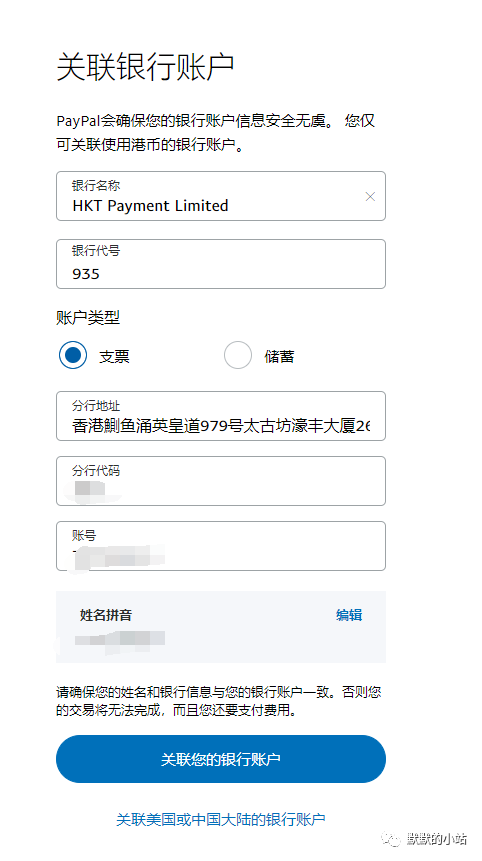482x861 pixels.
Task: Open the 编辑 link beside 姓名拼音
Action: click(349, 615)
